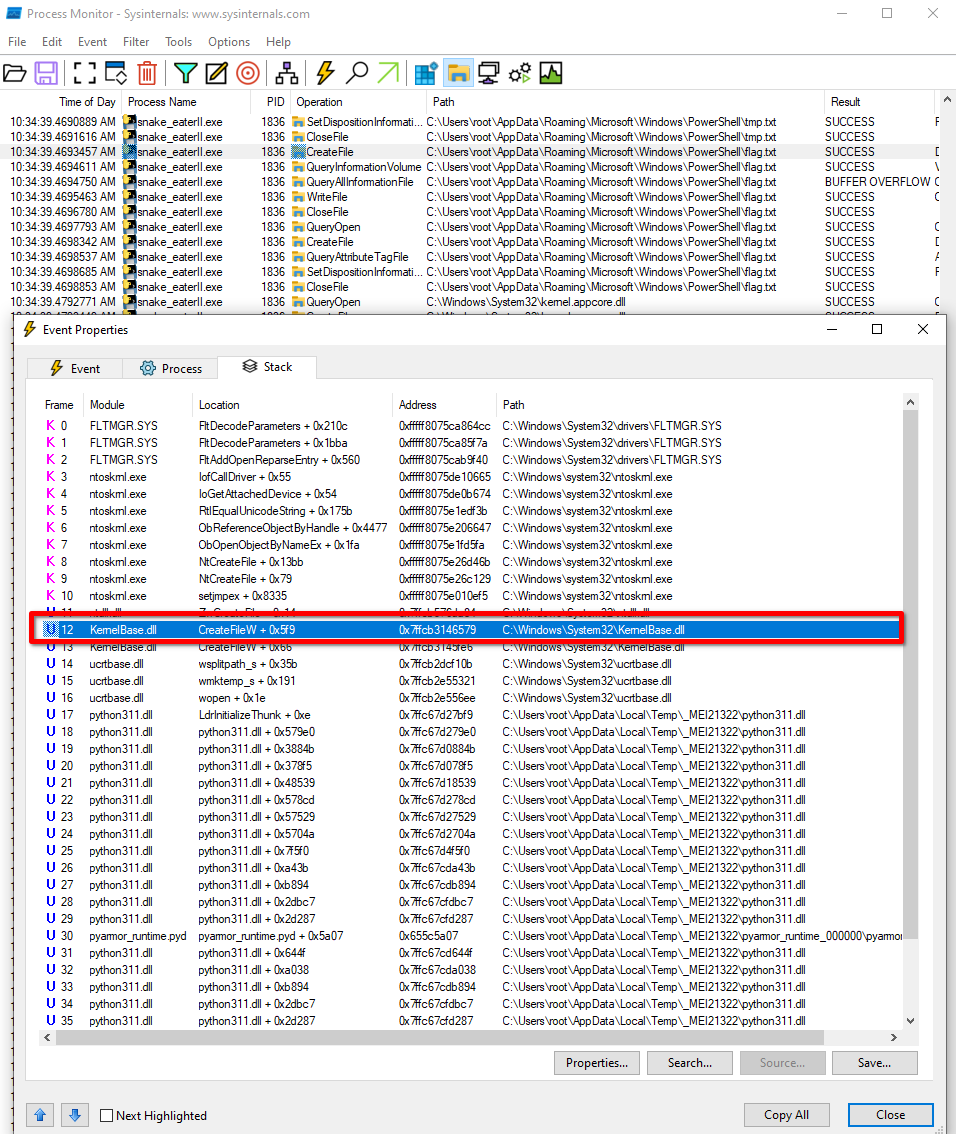
Task: Toggle Show Profiling Events graph icon
Action: (x=551, y=73)
